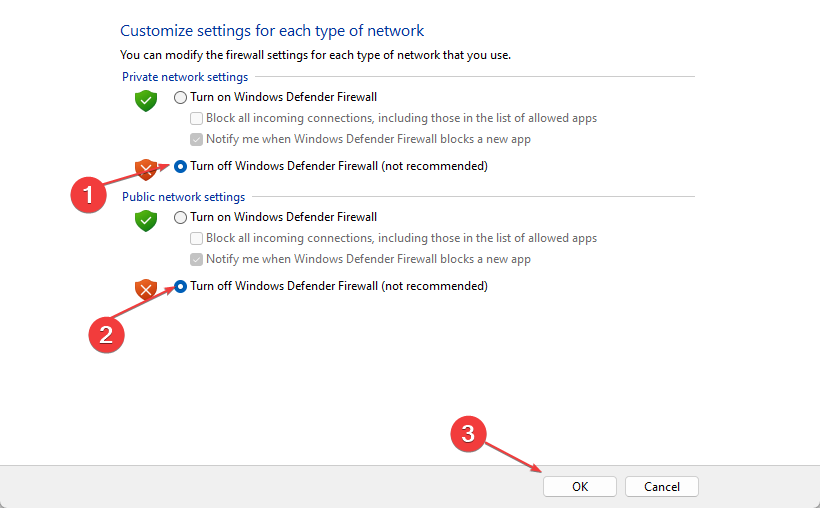The height and width of the screenshot is (508, 820).
Task: Turn on Windows Defender Firewall for private network
Action: tap(180, 97)
